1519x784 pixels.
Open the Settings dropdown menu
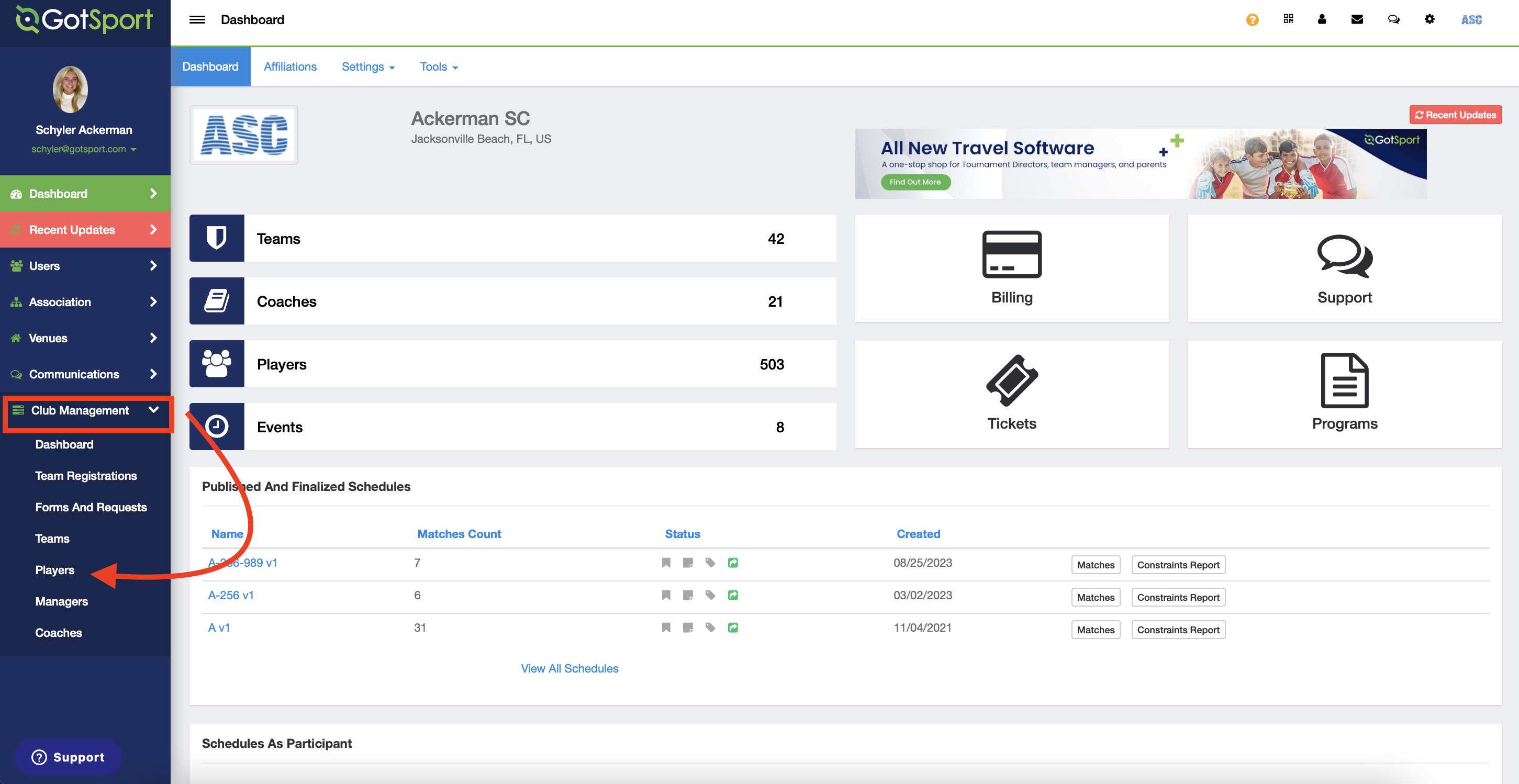[367, 66]
